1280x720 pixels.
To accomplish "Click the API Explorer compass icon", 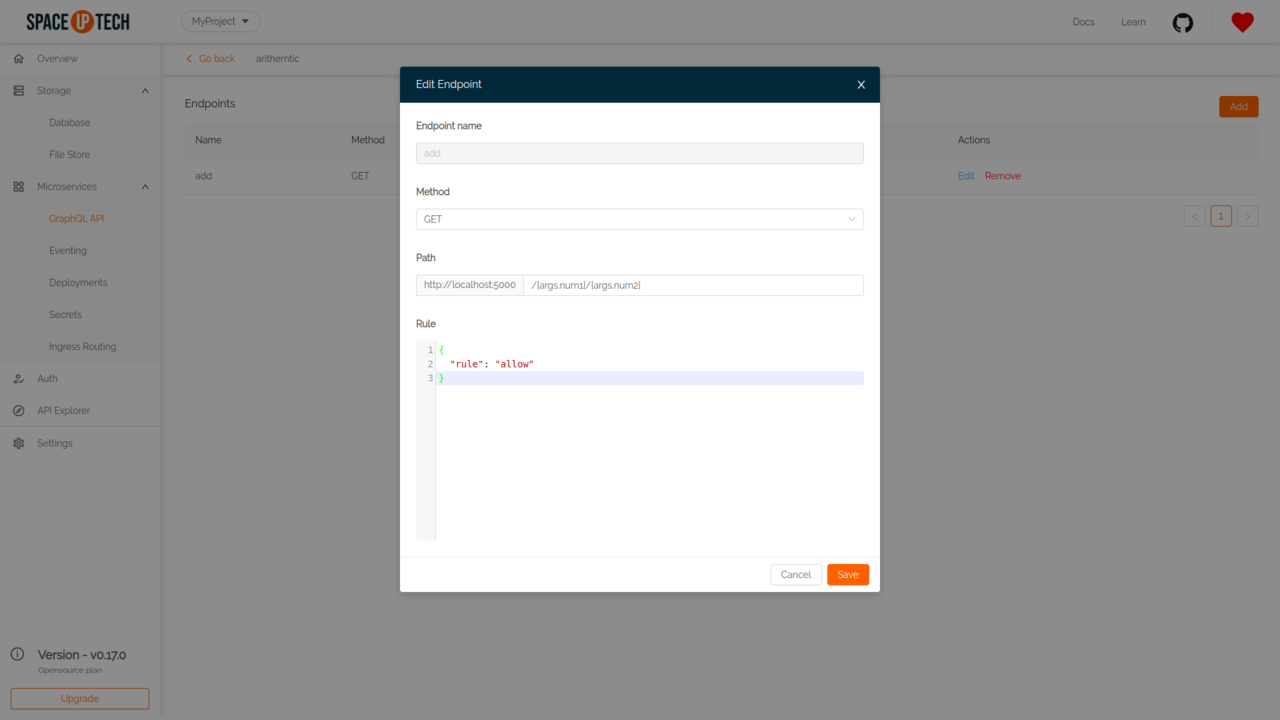I will 18,410.
